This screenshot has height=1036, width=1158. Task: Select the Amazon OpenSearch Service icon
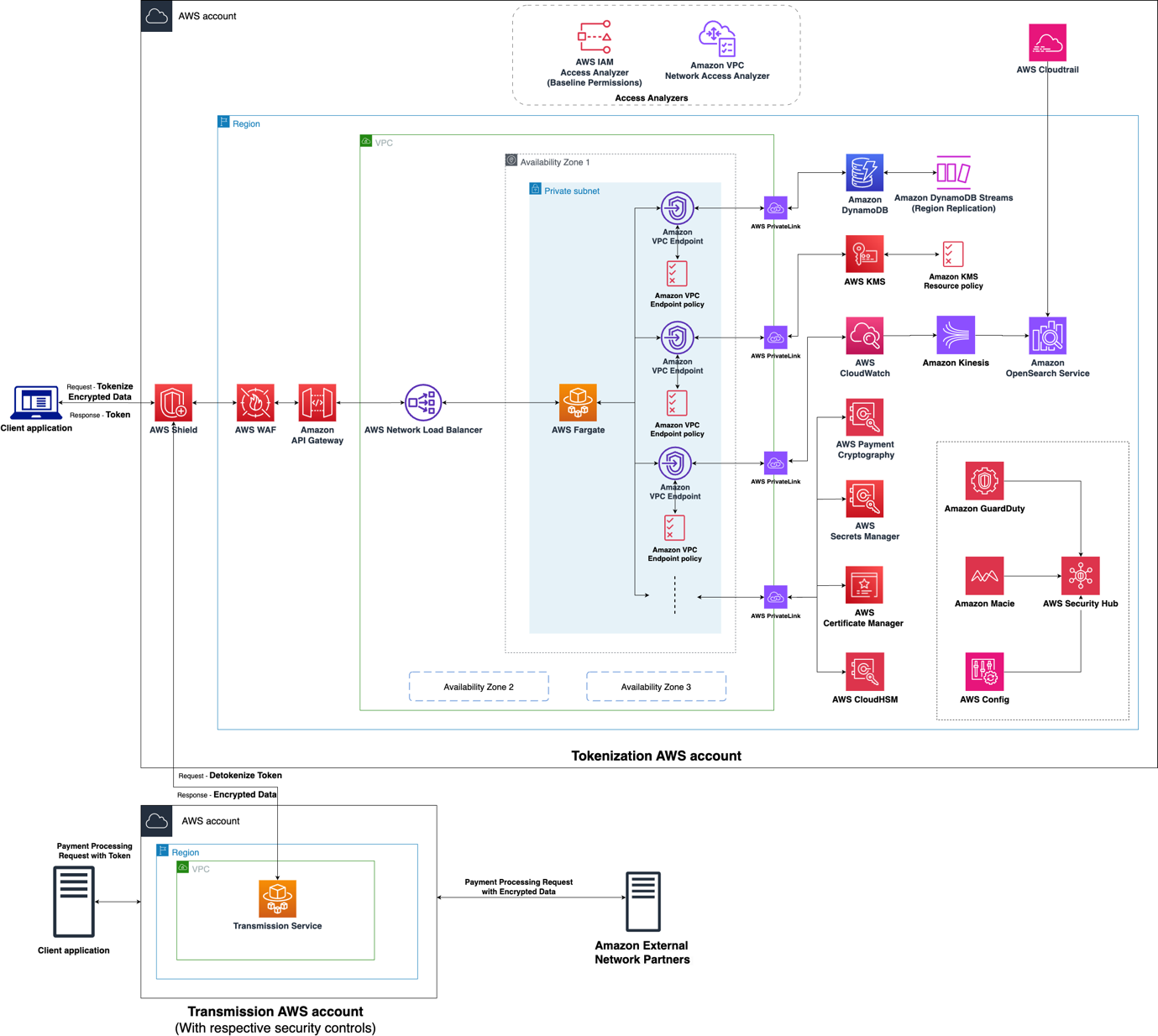point(1047,336)
